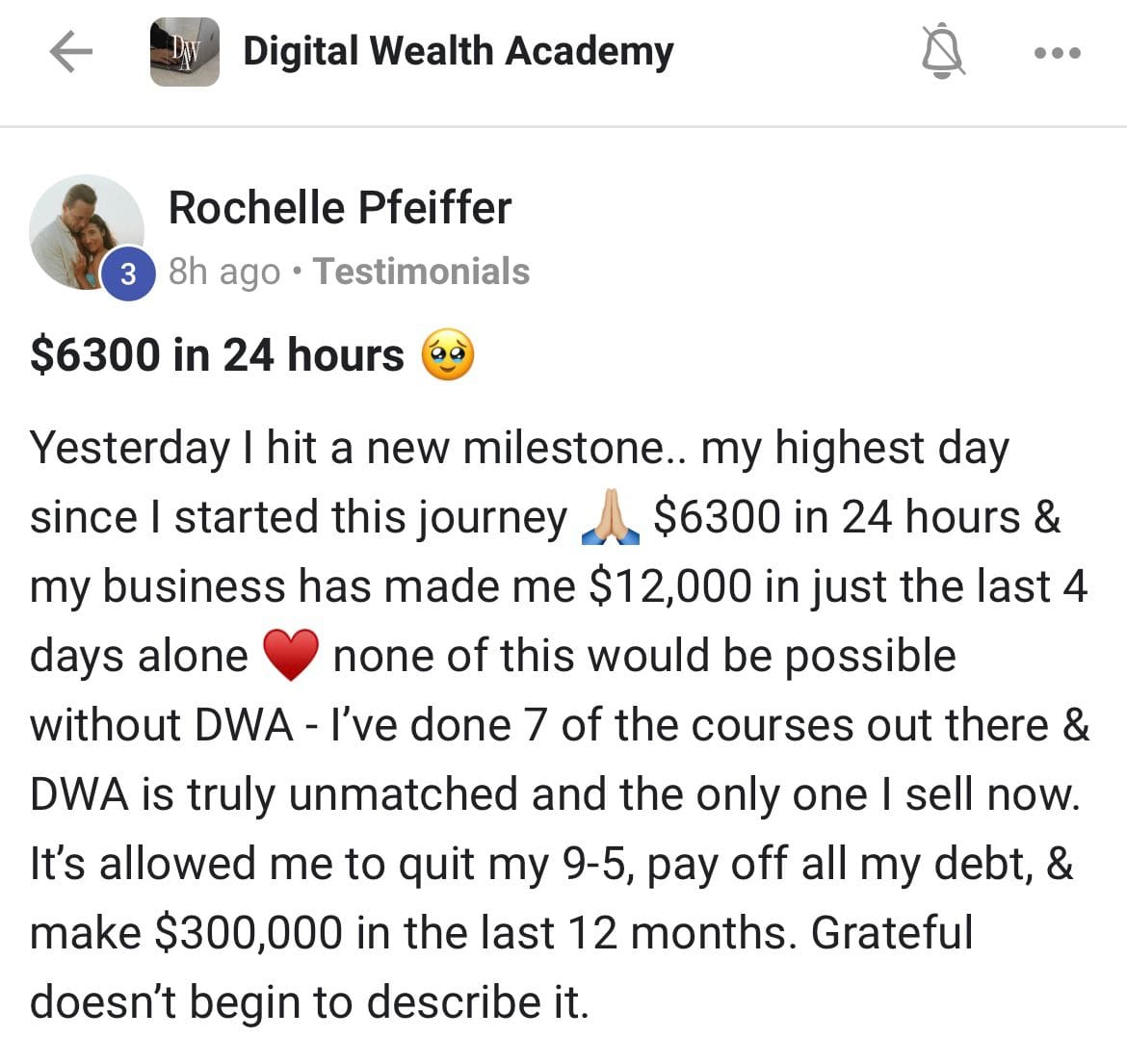Tap the Digital Wealth Academy group title
The image size is (1127, 1064).
pyautogui.click(x=458, y=52)
